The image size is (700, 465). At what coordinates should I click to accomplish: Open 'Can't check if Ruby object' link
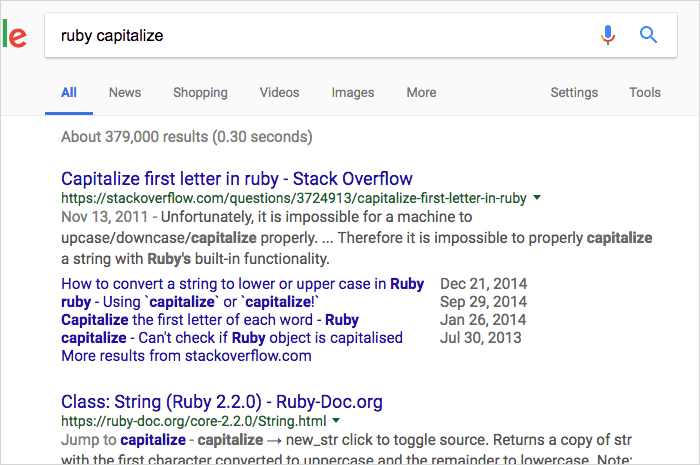[232, 338]
